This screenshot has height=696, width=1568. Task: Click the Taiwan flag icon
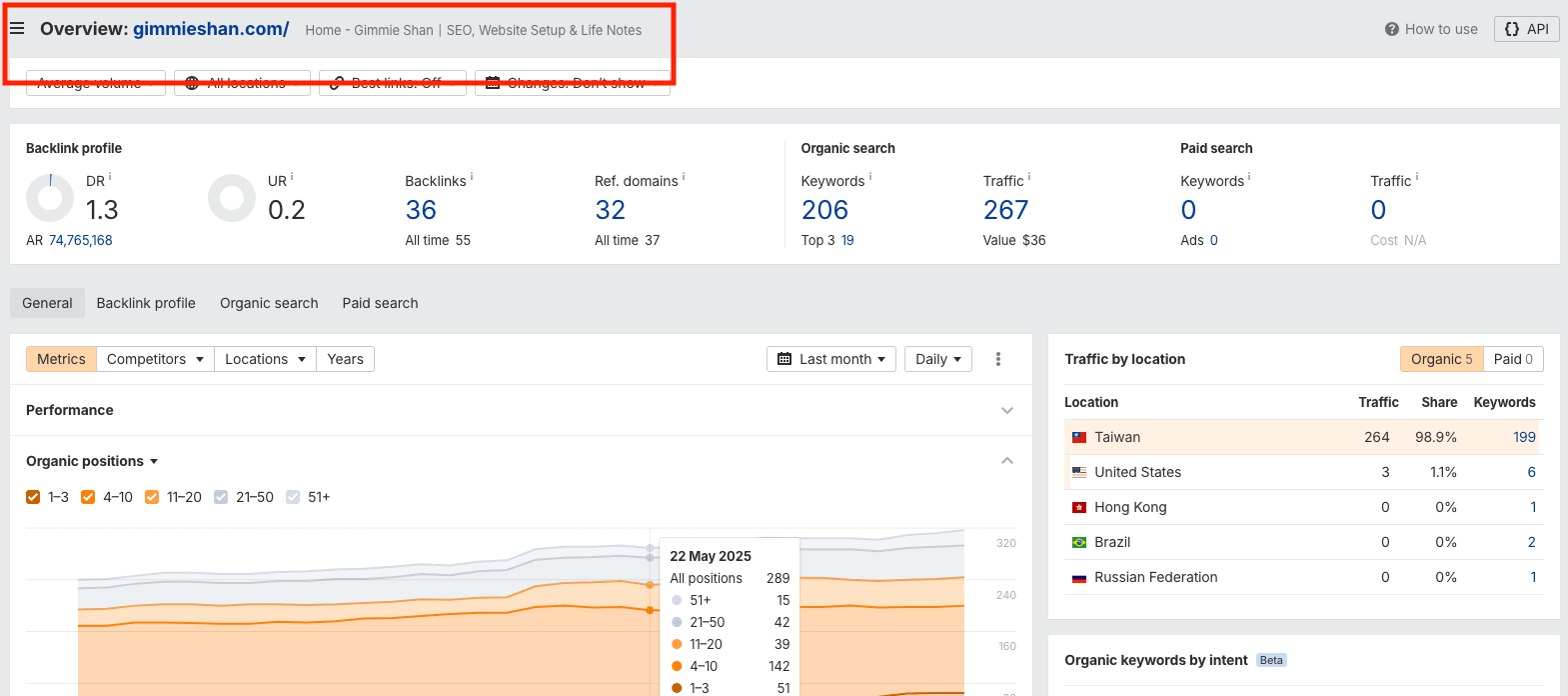pos(1079,437)
